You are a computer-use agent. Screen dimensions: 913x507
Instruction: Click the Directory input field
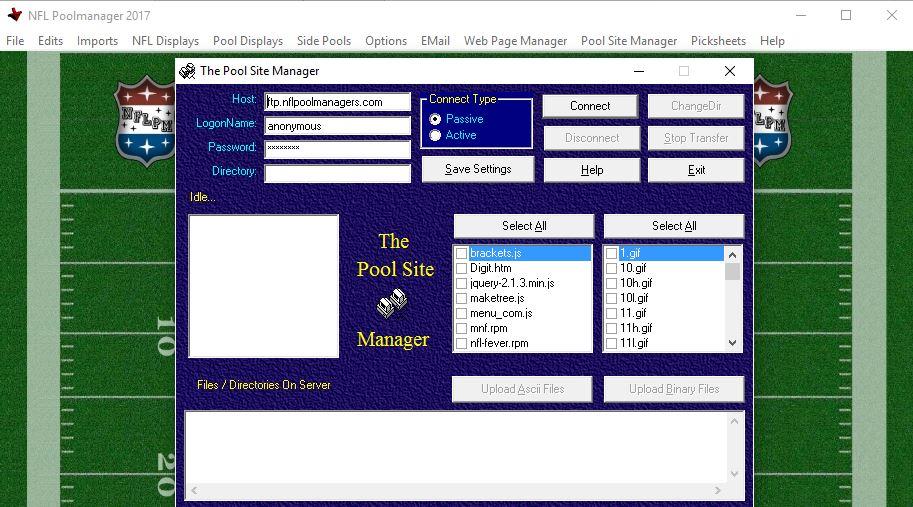pyautogui.click(x=337, y=173)
